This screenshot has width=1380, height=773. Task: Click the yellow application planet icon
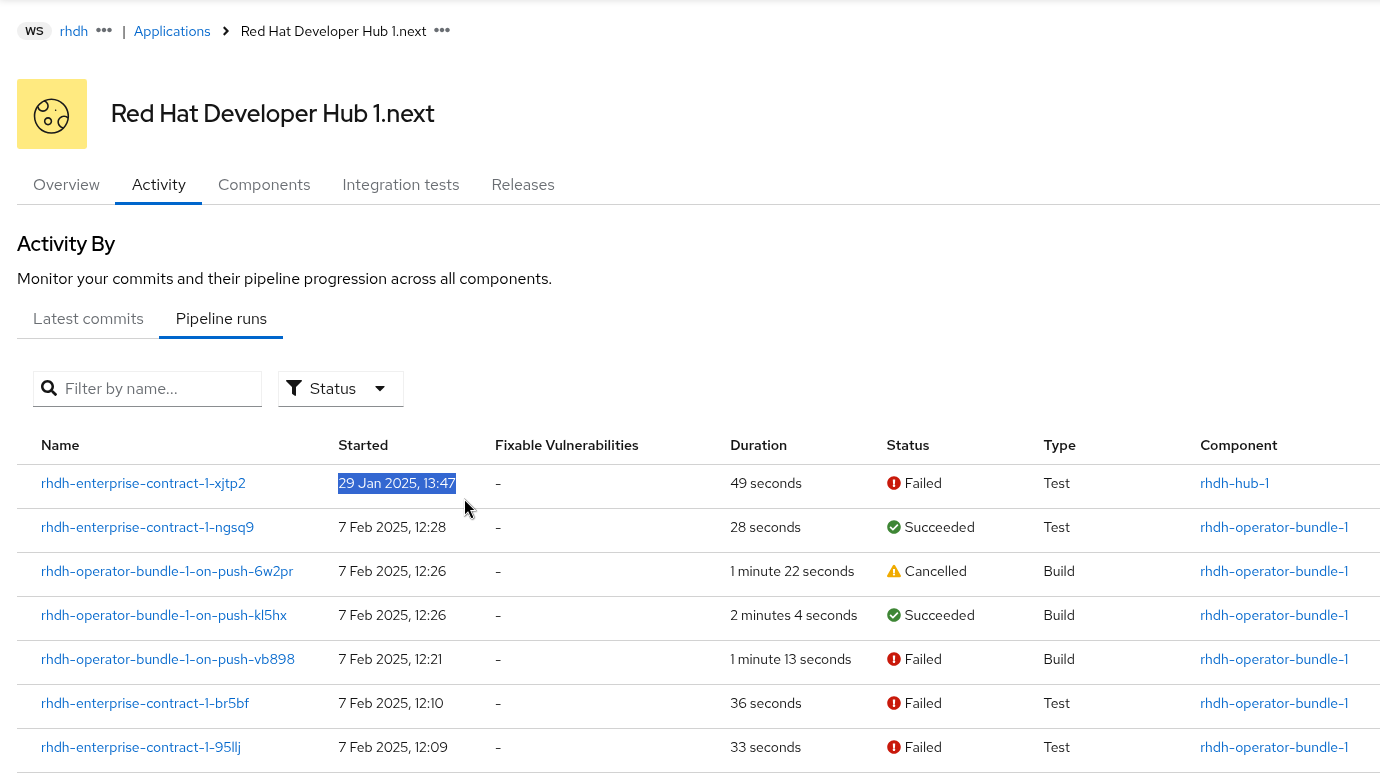point(52,114)
